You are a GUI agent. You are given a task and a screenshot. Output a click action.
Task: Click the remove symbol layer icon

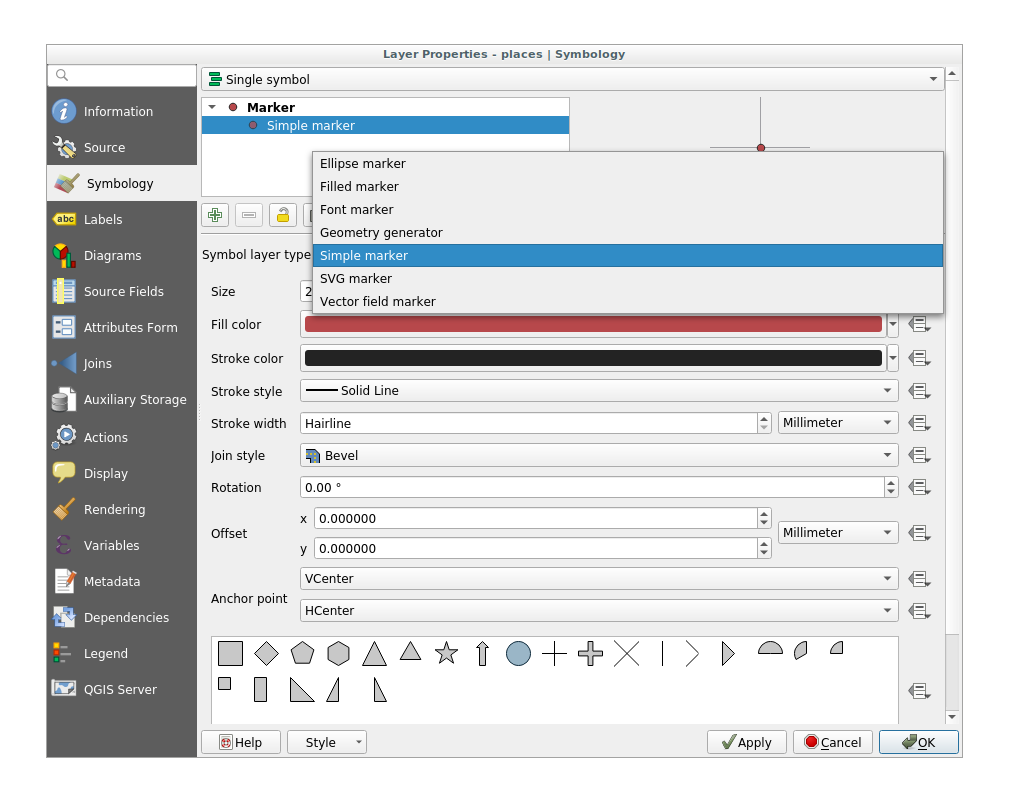249,215
